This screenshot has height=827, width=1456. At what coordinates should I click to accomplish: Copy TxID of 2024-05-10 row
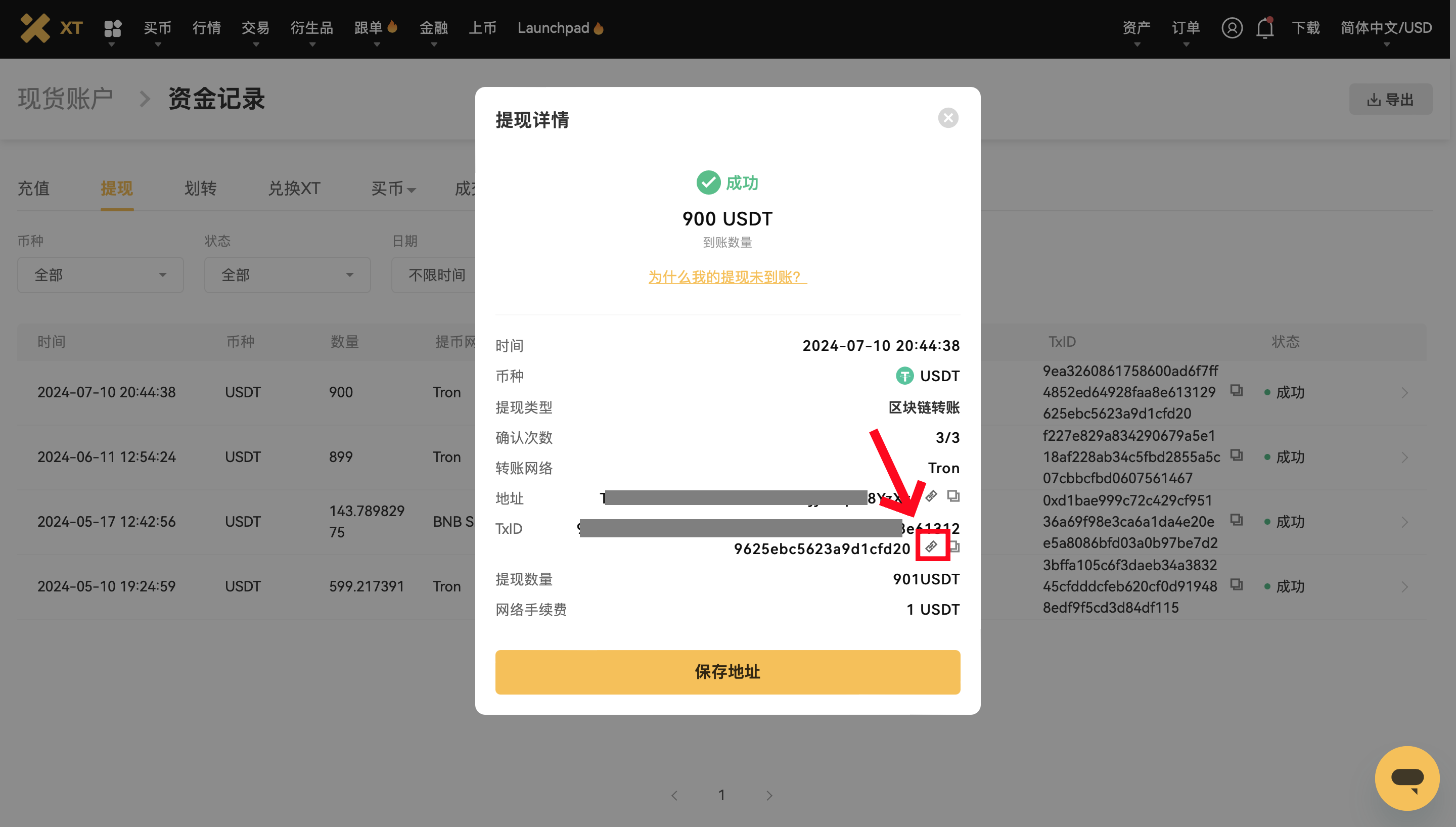pyautogui.click(x=1236, y=585)
